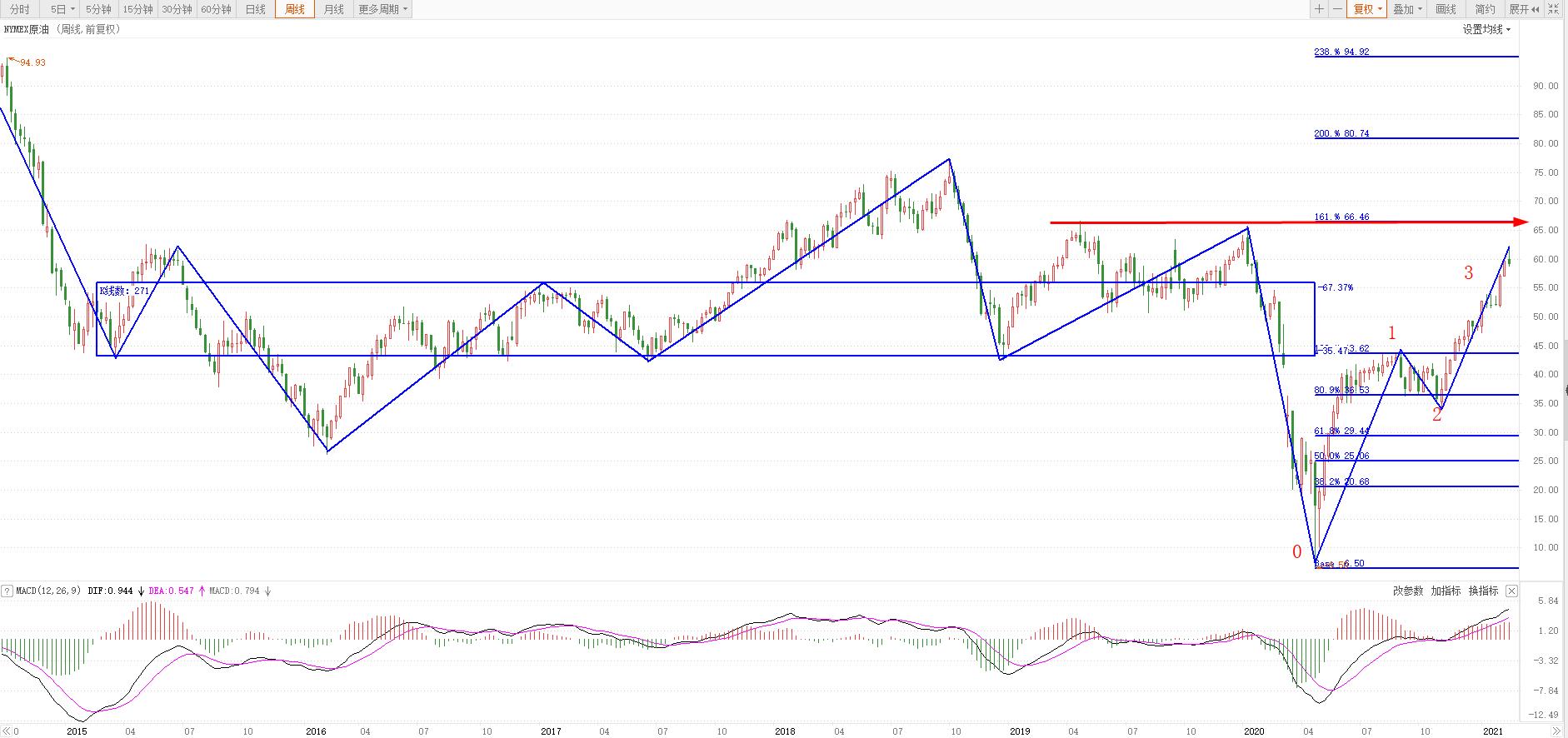Click the K线数: 271 range label
Screen dimensions: 1568x738
pyautogui.click(x=124, y=291)
